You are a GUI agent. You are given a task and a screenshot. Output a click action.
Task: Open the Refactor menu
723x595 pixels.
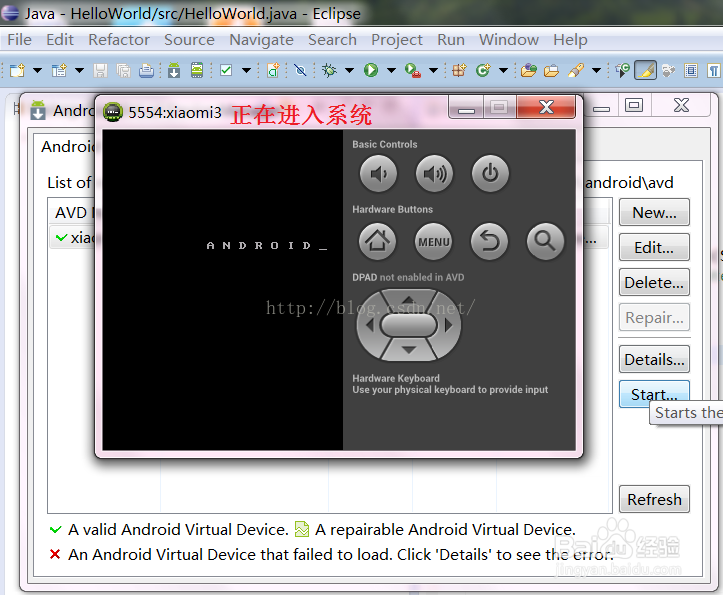click(x=119, y=40)
